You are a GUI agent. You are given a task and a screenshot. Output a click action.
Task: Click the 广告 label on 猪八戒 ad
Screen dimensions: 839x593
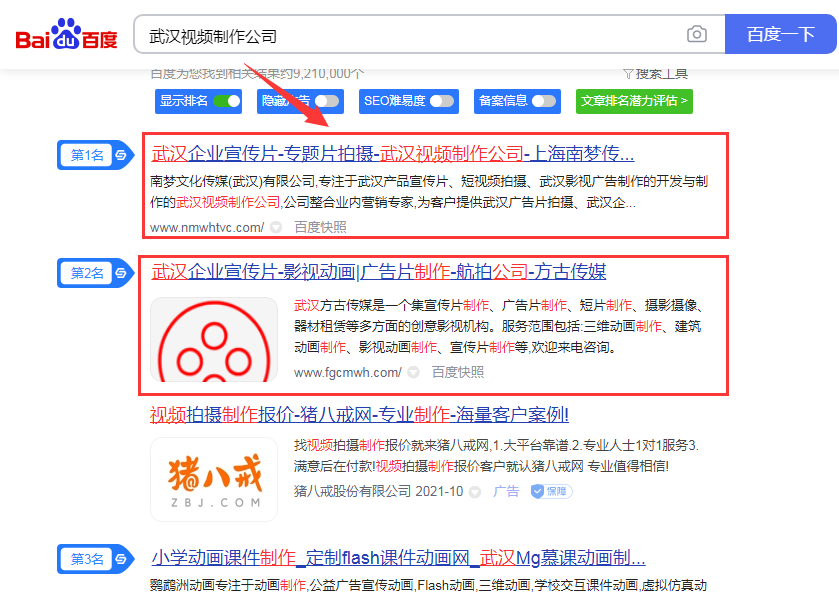(x=506, y=491)
